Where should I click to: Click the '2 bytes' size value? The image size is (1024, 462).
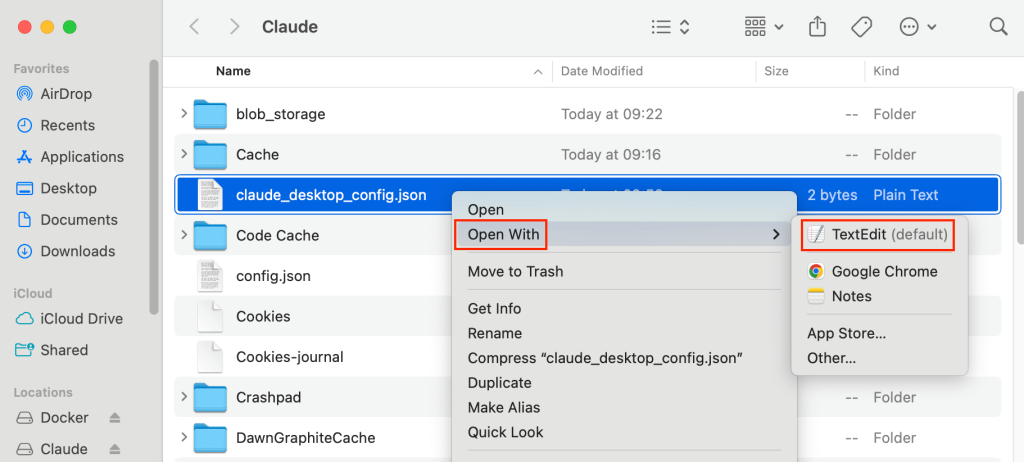[833, 195]
